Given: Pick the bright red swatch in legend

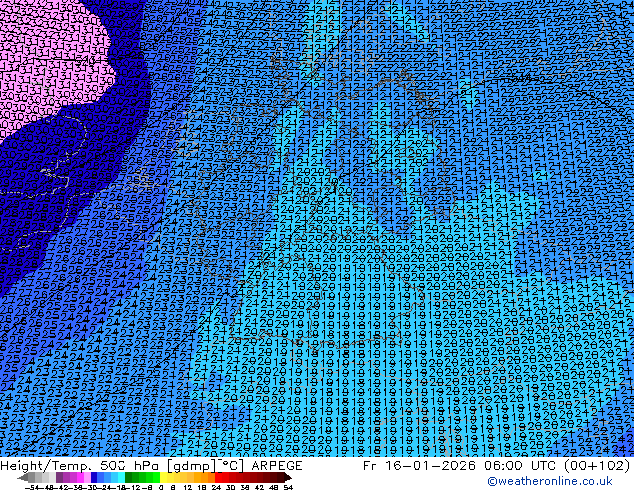Looking at the screenshot, I should (x=218, y=478).
